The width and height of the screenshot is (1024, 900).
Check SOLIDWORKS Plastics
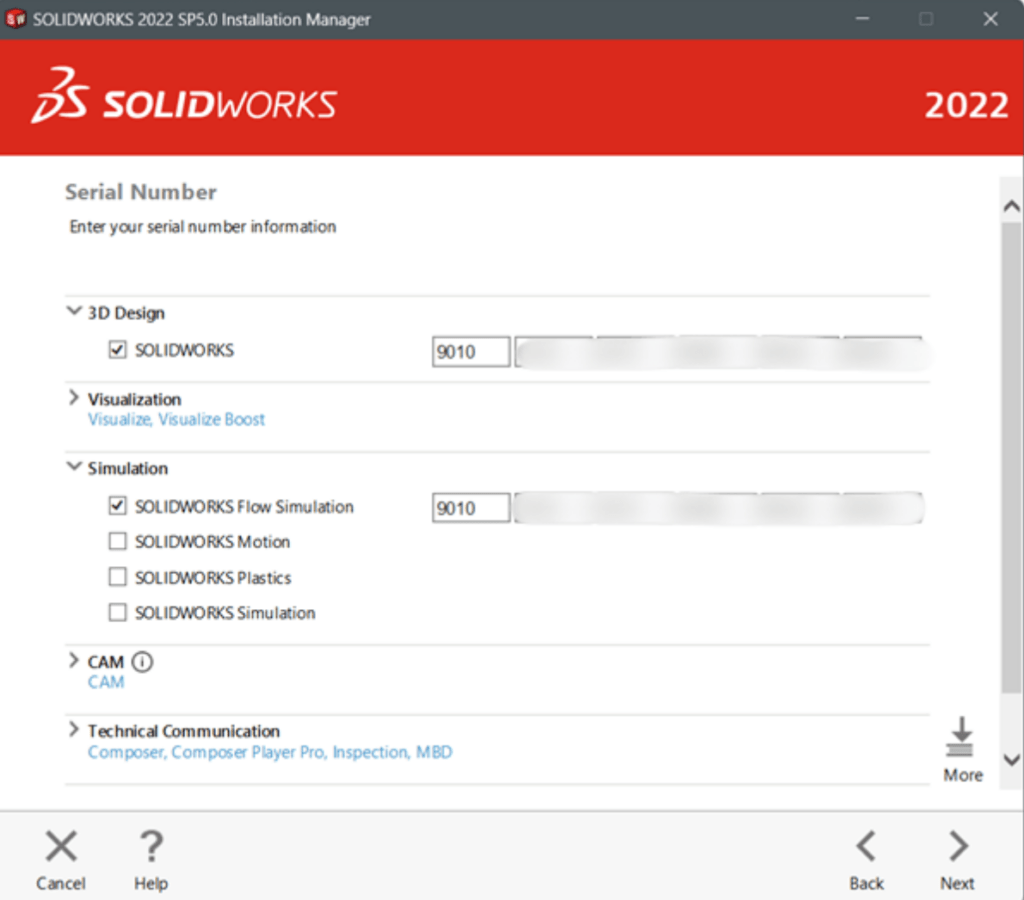(x=117, y=577)
